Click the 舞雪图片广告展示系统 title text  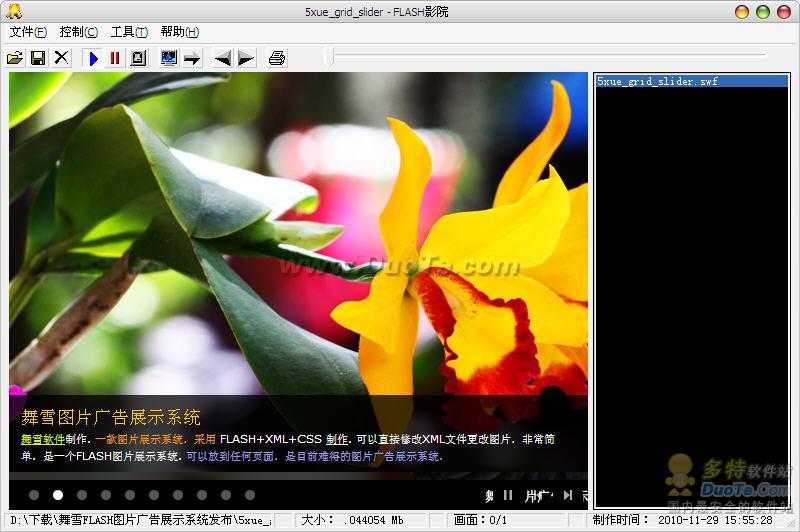point(111,417)
